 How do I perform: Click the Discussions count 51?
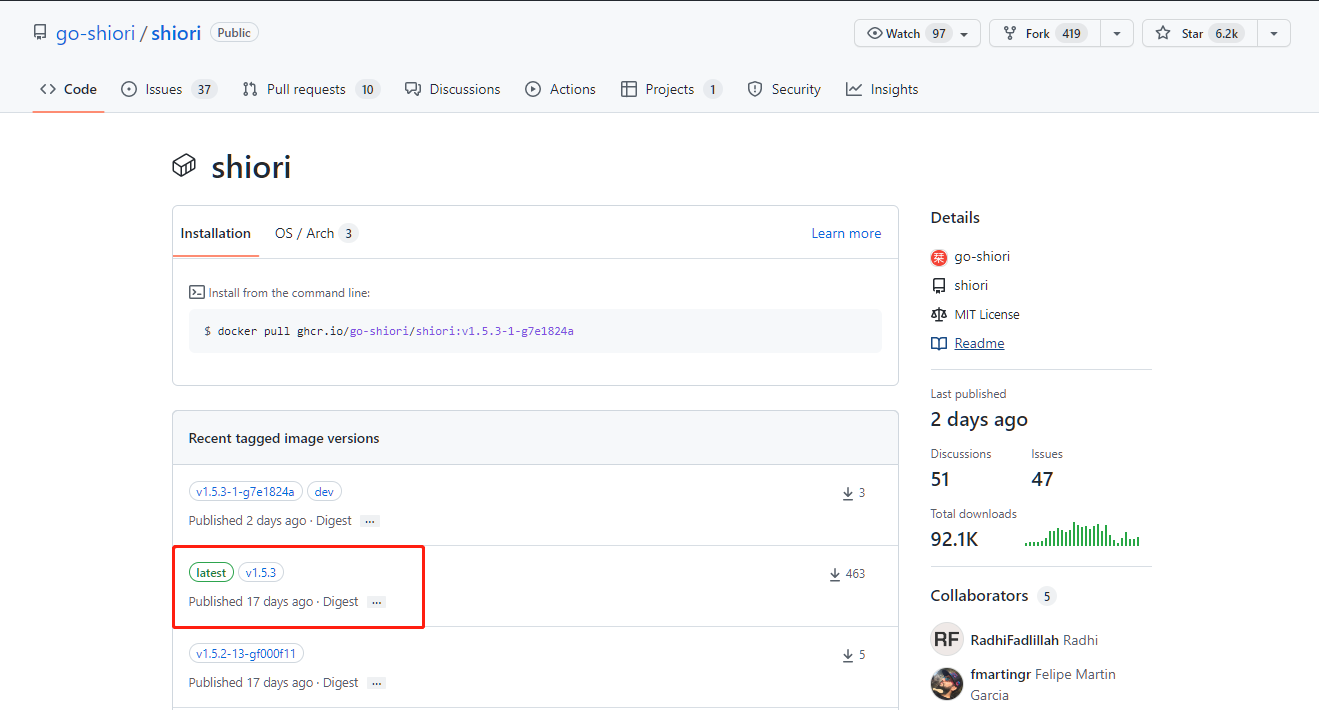point(940,479)
